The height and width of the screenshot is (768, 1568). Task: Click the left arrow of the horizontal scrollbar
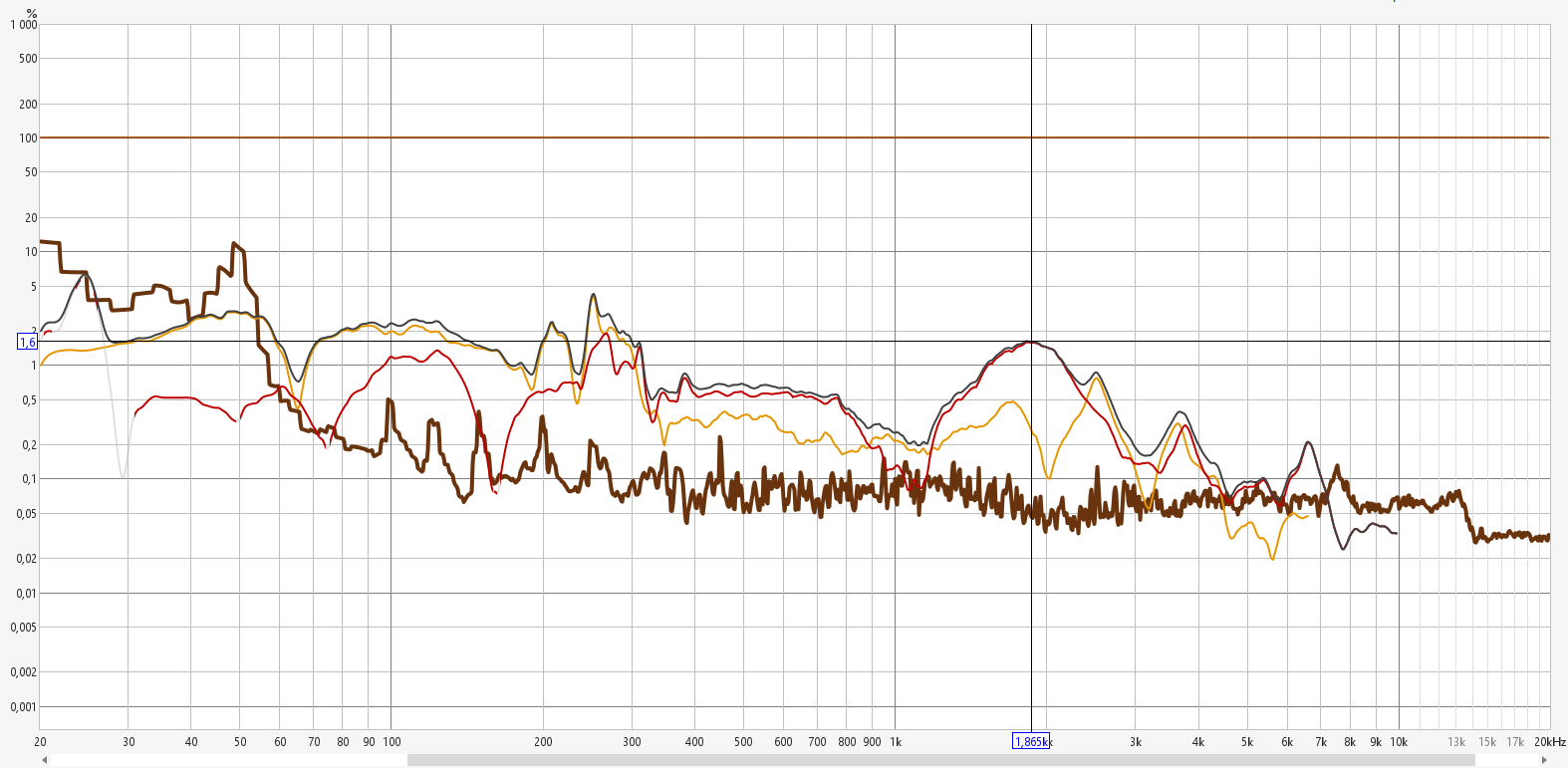click(44, 760)
